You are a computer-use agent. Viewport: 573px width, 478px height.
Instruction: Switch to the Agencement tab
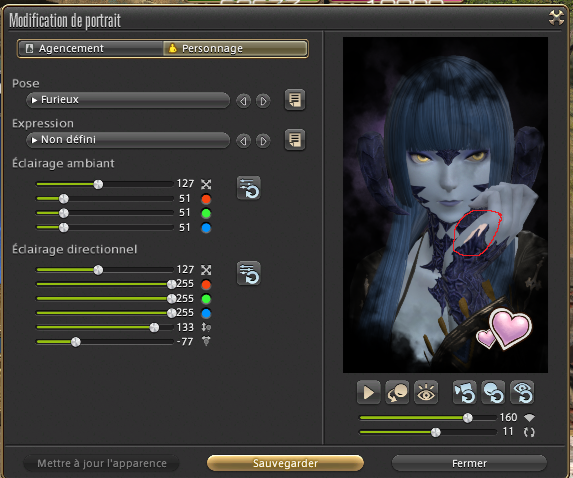pyautogui.click(x=90, y=49)
